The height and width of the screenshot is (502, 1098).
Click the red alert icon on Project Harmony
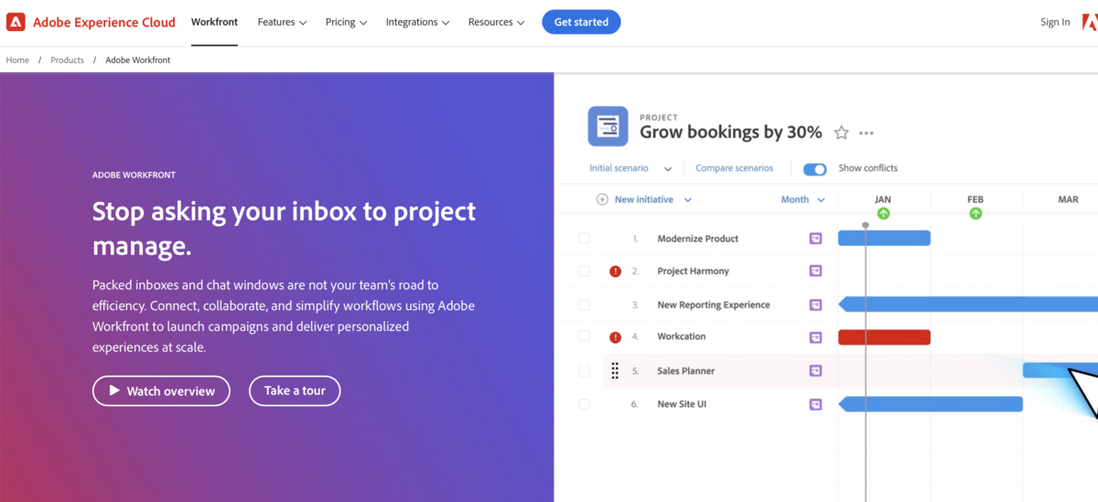pyautogui.click(x=616, y=271)
